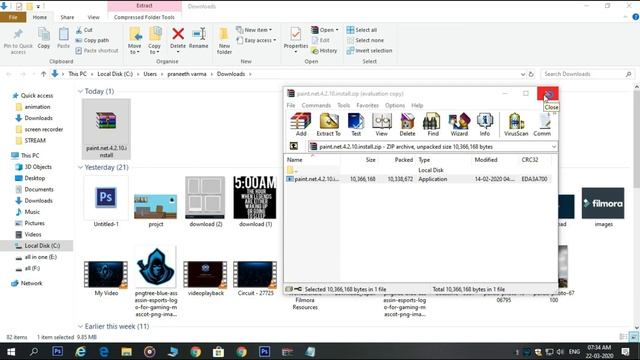This screenshot has height=360, width=640.
Task: Open the File tab in Explorer
Action: [x=13, y=17]
